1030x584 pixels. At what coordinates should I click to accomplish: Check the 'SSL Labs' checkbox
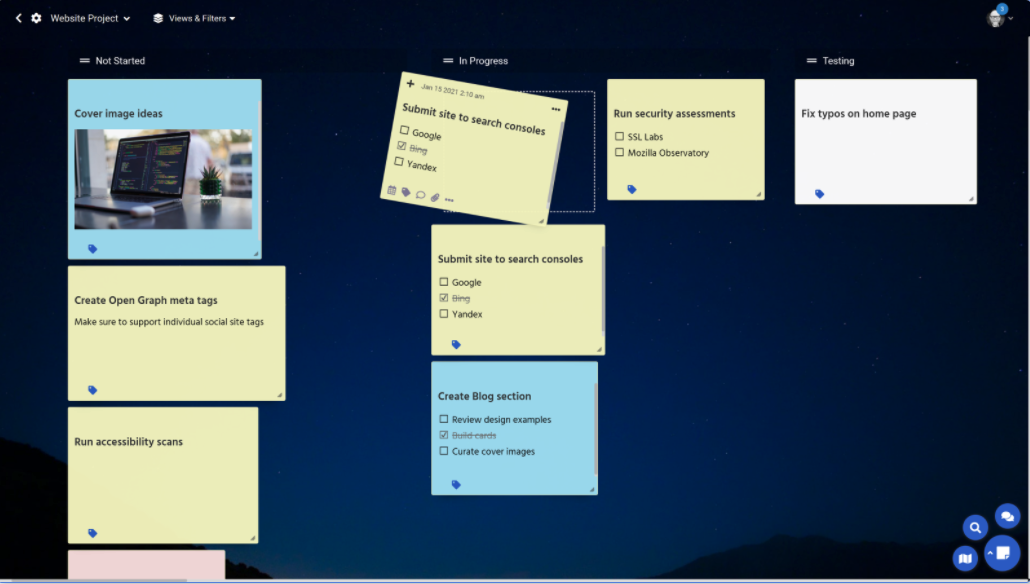pyautogui.click(x=618, y=136)
